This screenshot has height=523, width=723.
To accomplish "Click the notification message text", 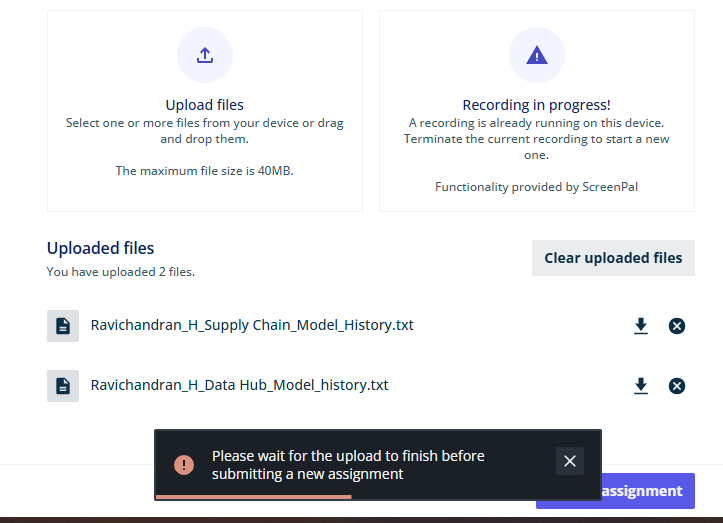I will tap(348, 465).
